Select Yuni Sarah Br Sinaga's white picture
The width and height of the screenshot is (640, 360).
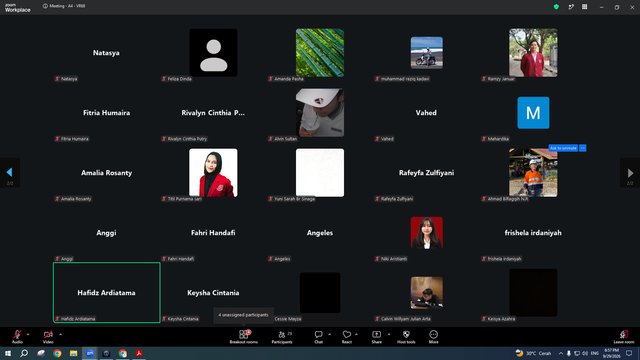pyautogui.click(x=320, y=173)
